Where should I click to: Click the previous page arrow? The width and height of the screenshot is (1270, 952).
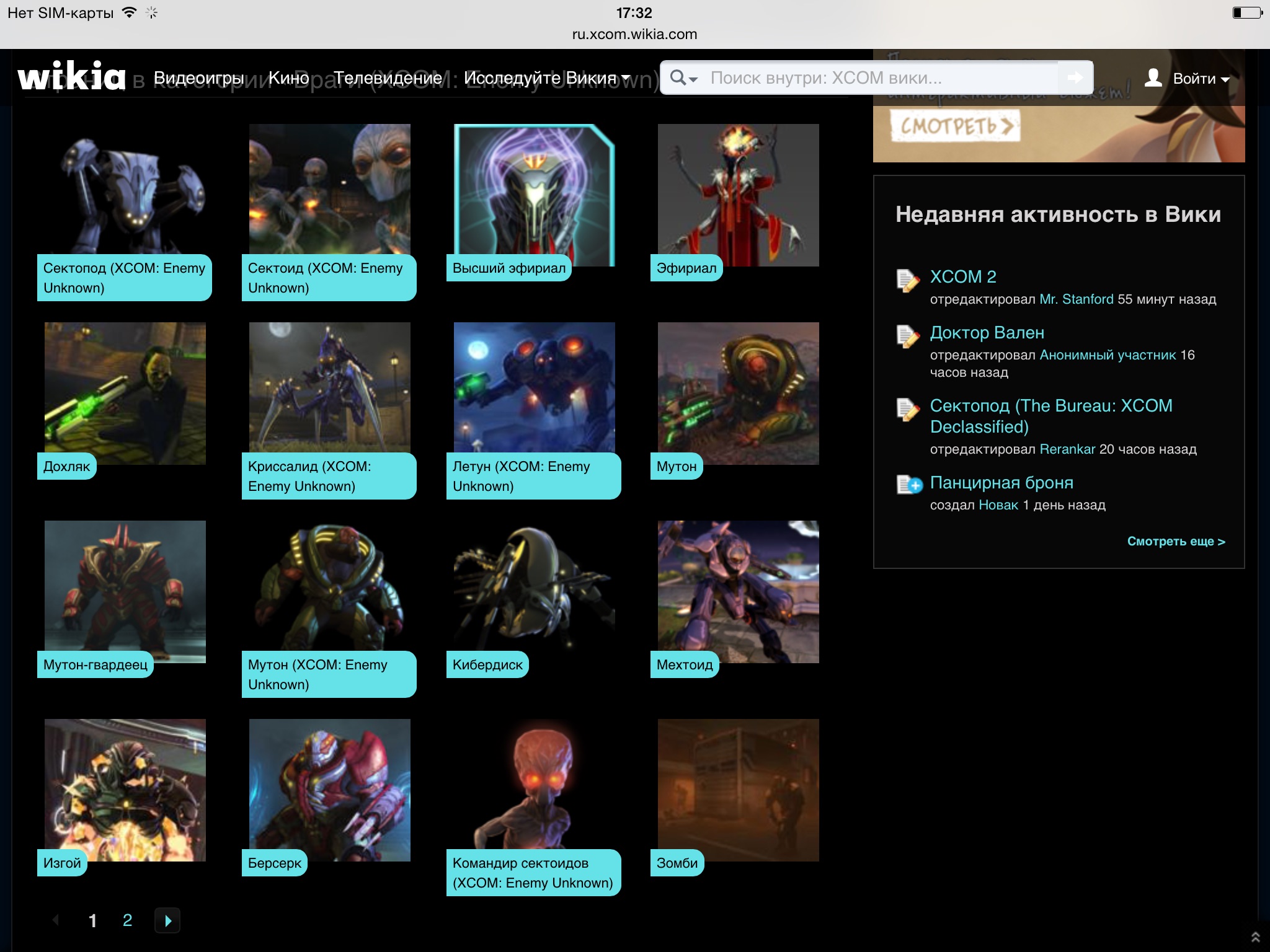click(56, 920)
